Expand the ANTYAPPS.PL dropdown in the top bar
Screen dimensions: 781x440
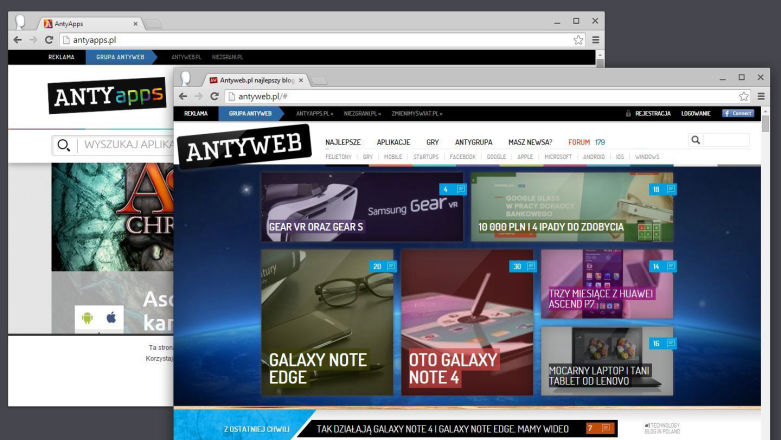(314, 114)
